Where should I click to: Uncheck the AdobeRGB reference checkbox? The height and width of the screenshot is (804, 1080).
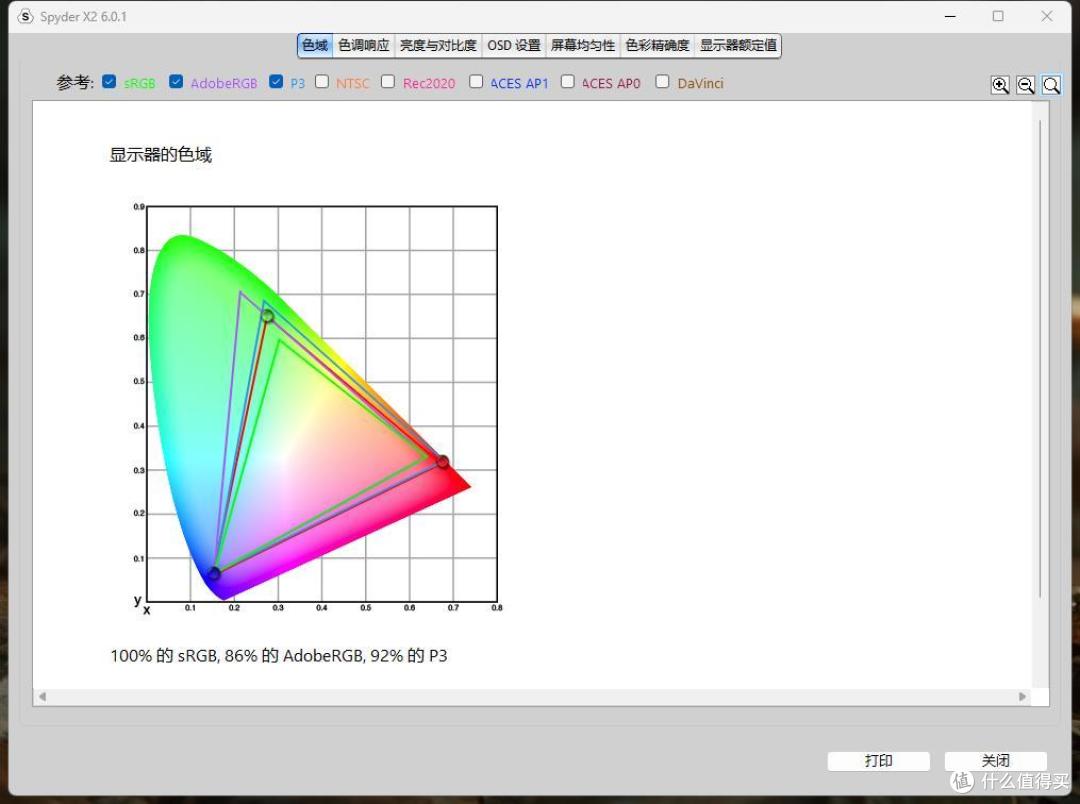pos(176,81)
